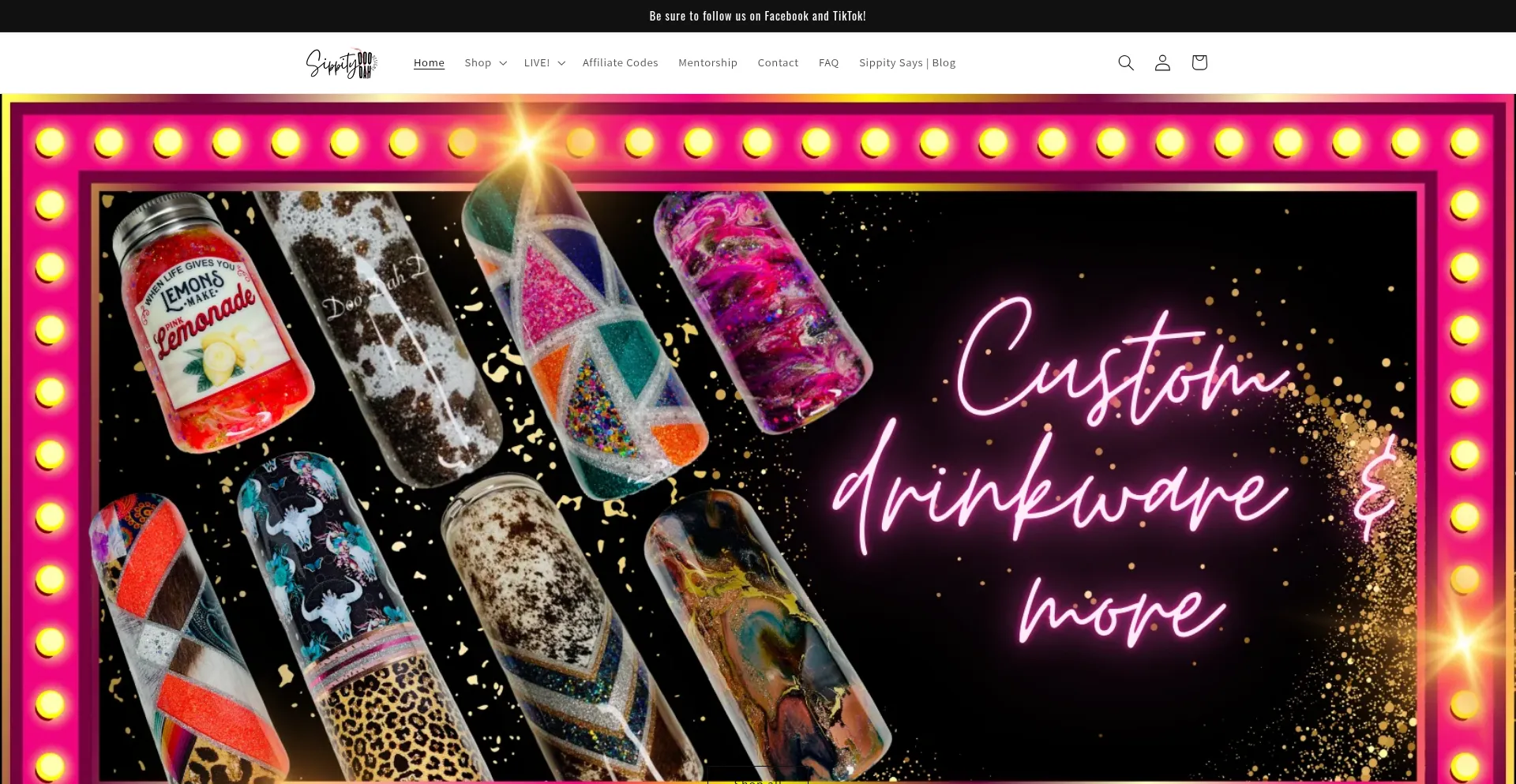
Task: Open the FAQ page
Action: (x=828, y=62)
